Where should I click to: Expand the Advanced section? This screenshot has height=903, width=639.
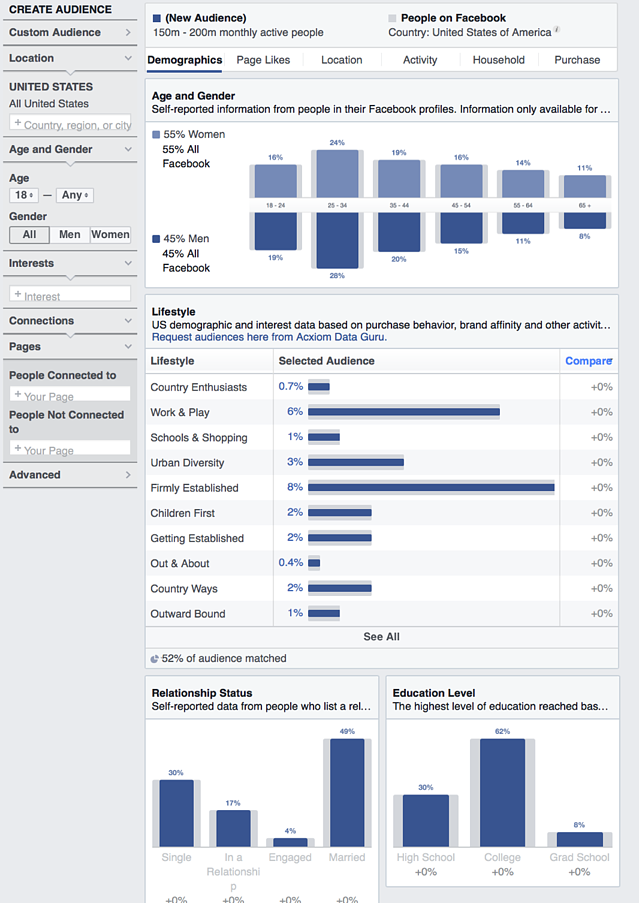click(65, 474)
